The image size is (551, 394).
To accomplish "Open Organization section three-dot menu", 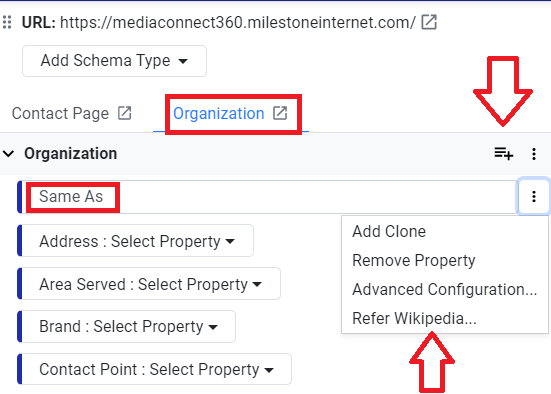I will coord(534,154).
